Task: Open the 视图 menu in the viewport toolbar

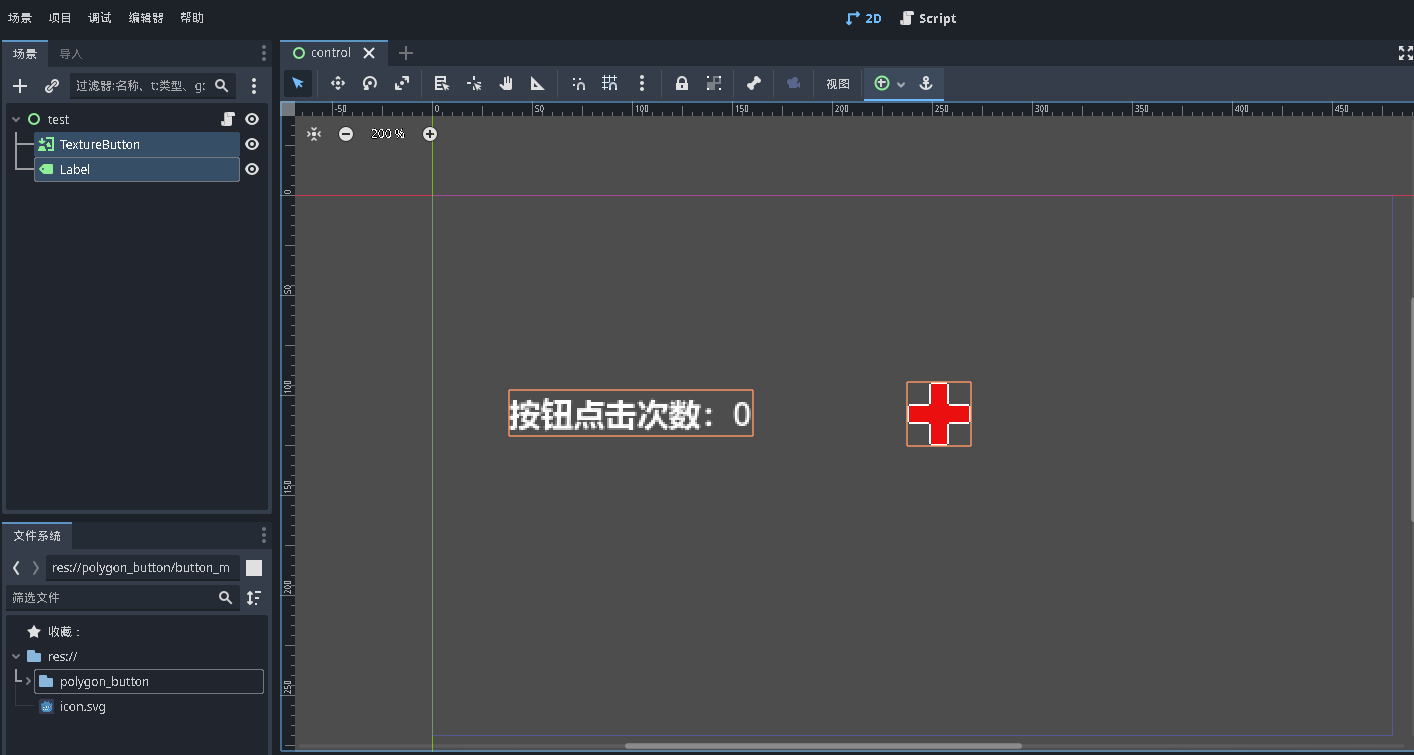Action: click(x=837, y=84)
